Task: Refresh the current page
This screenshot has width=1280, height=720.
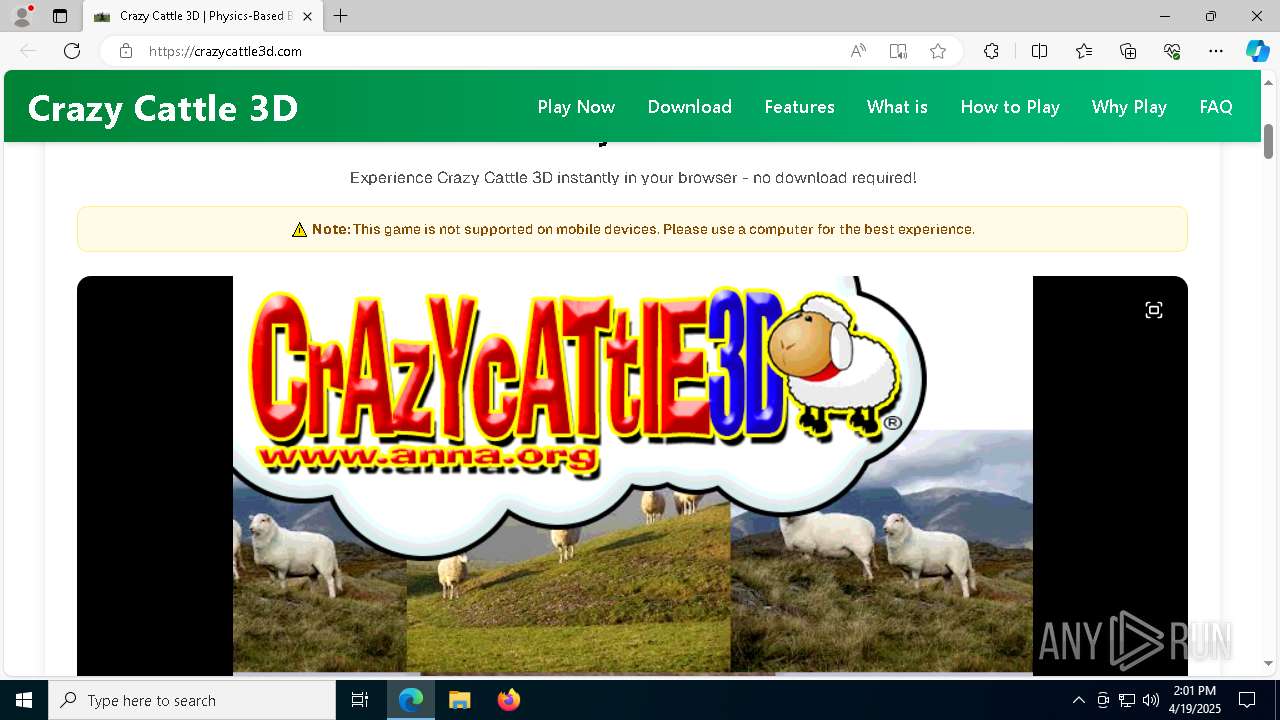Action: tap(72, 51)
